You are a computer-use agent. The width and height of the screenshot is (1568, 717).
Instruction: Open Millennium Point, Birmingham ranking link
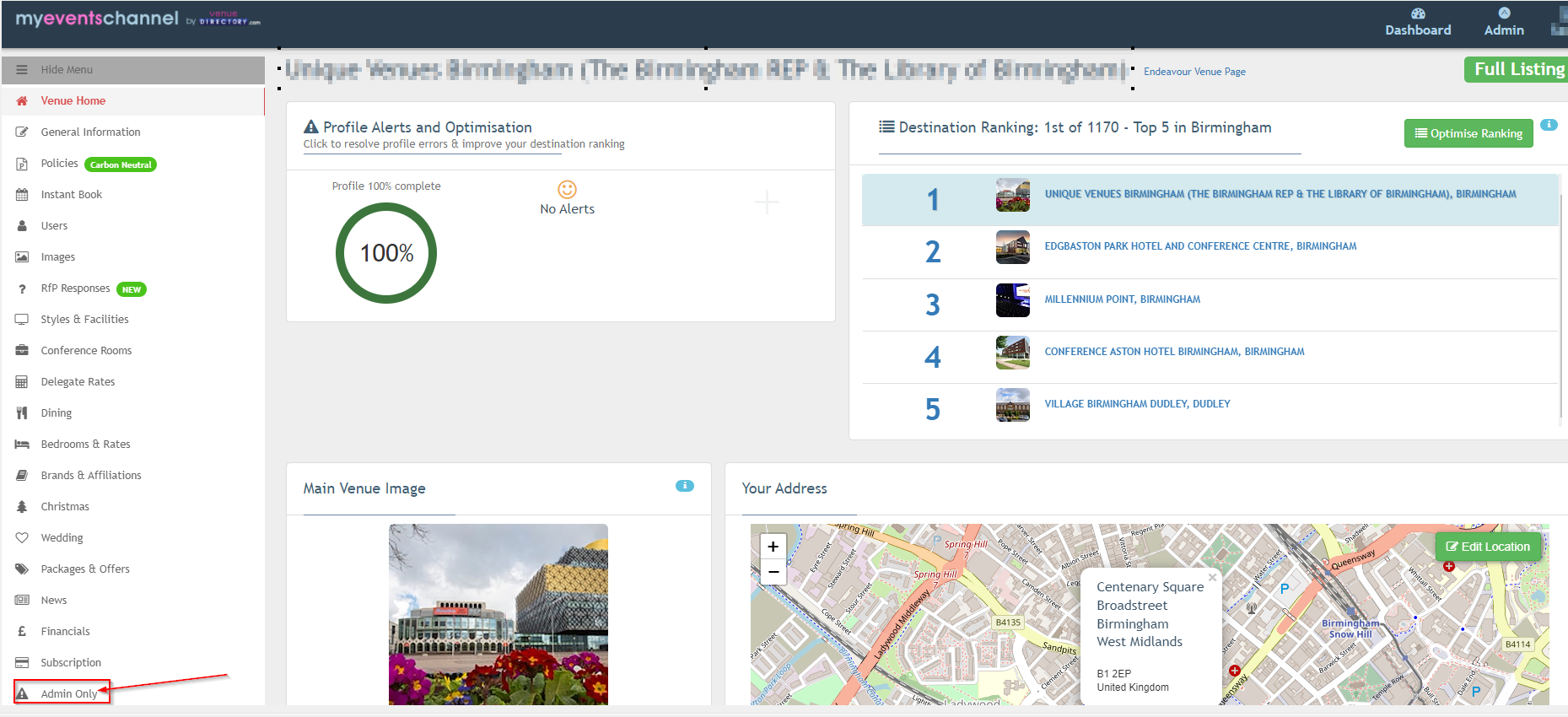(1122, 299)
